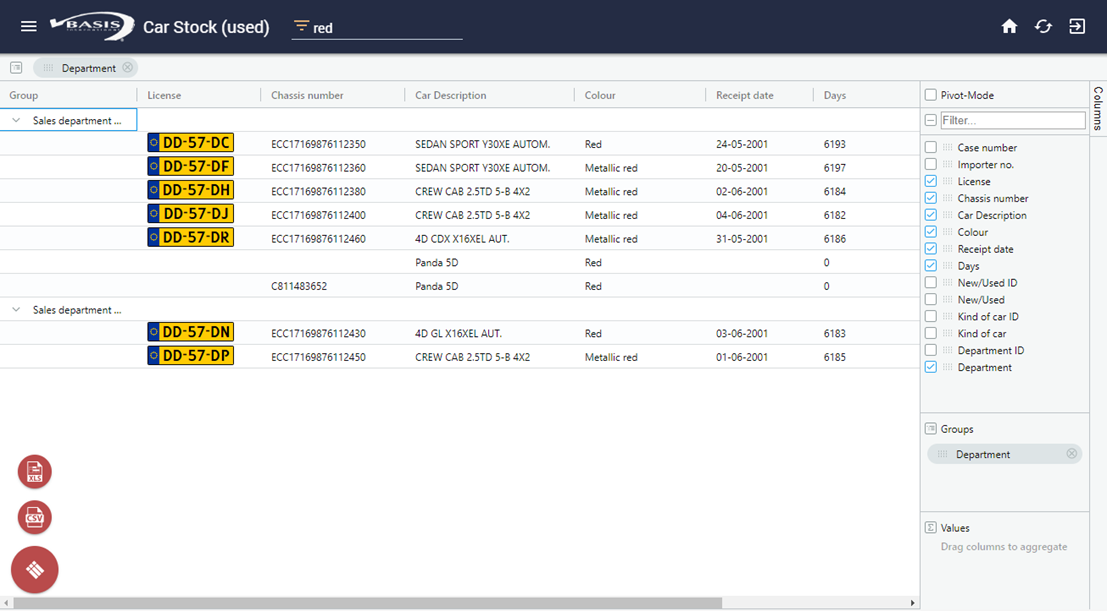
Task: Click drag handle of Days column item
Action: click(x=947, y=266)
